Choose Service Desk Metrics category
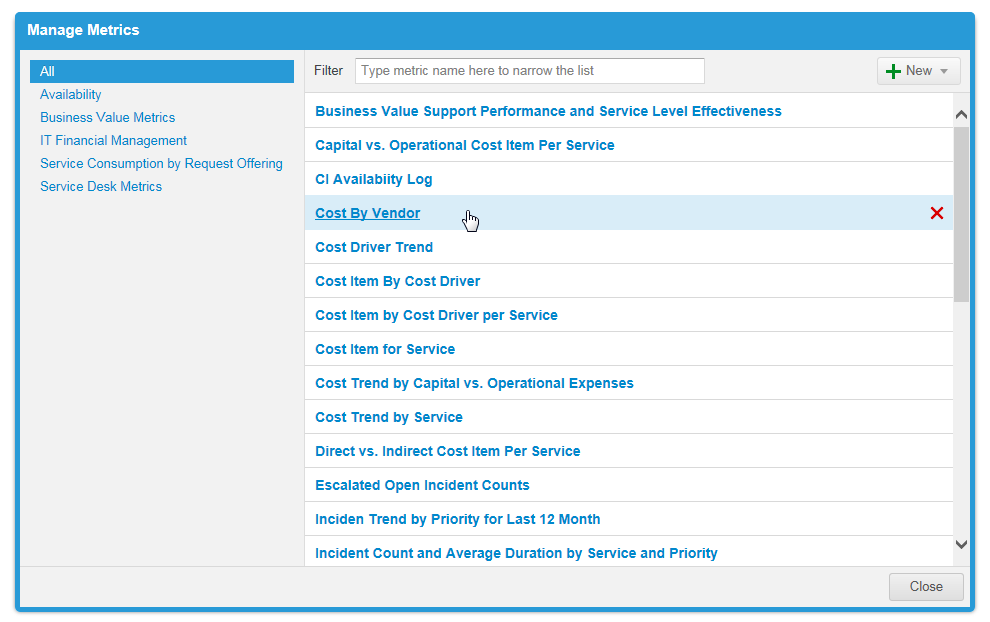 (101, 187)
